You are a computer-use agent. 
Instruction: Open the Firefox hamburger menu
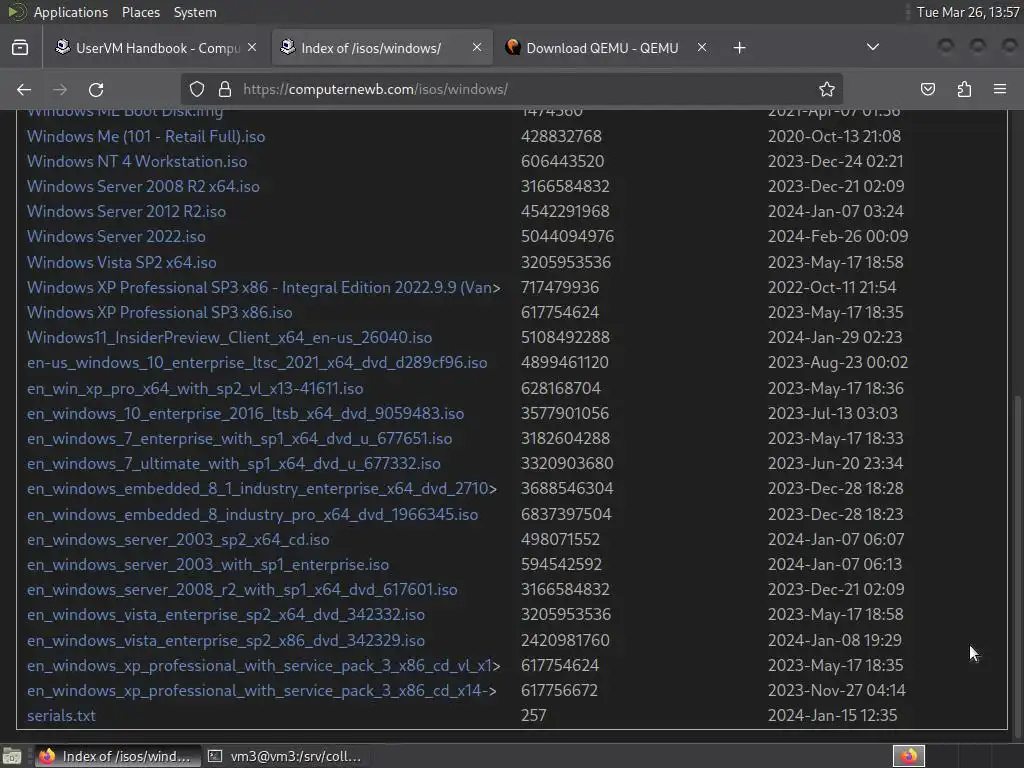click(x=1000, y=89)
